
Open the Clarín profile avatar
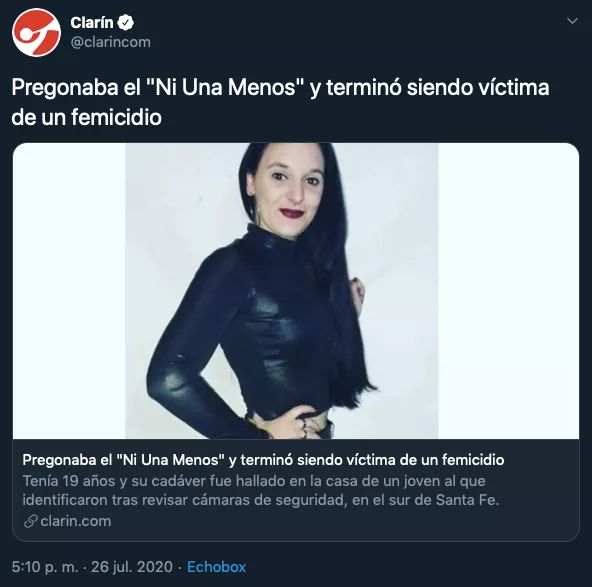click(36, 33)
